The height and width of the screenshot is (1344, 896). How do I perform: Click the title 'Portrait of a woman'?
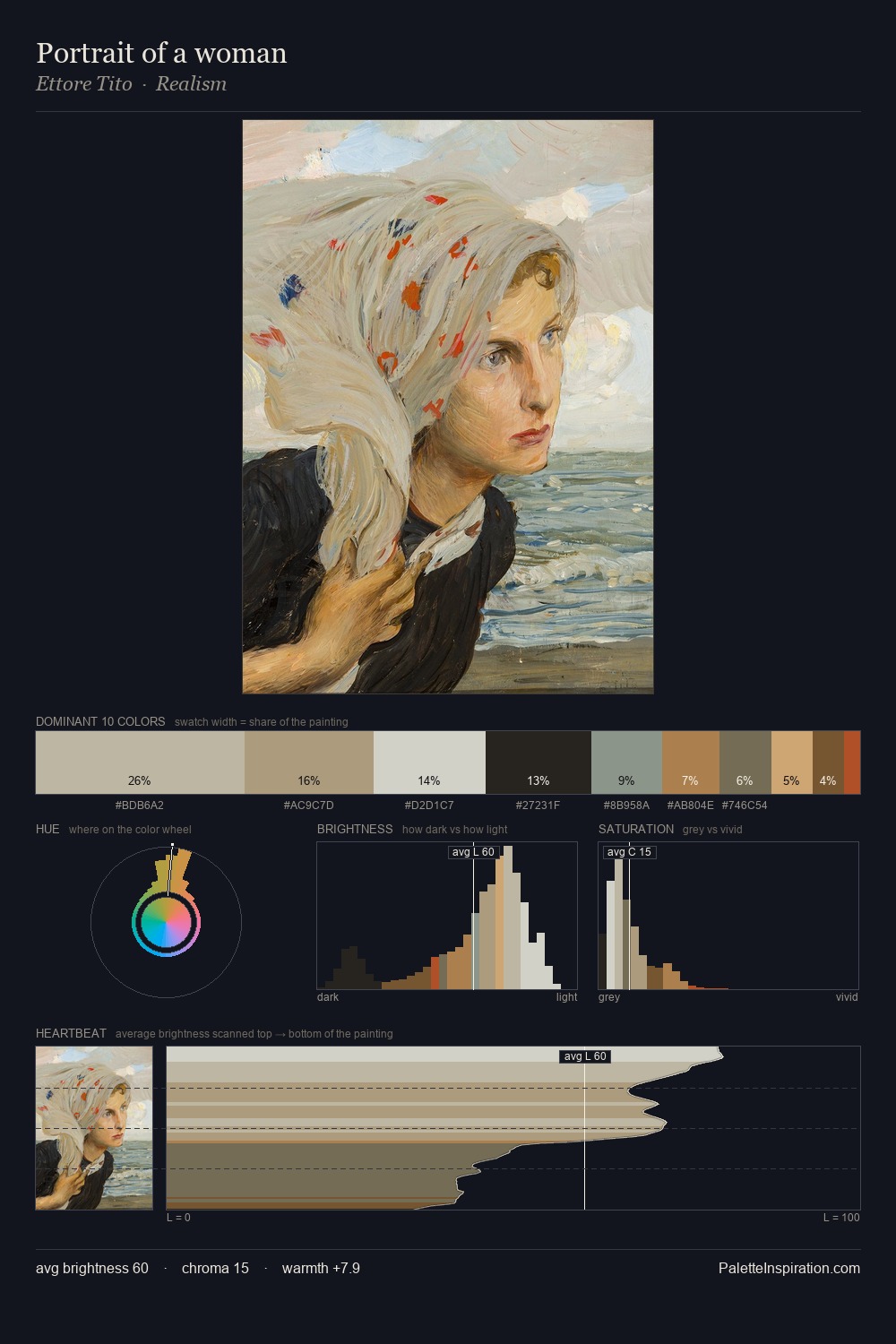[x=161, y=53]
